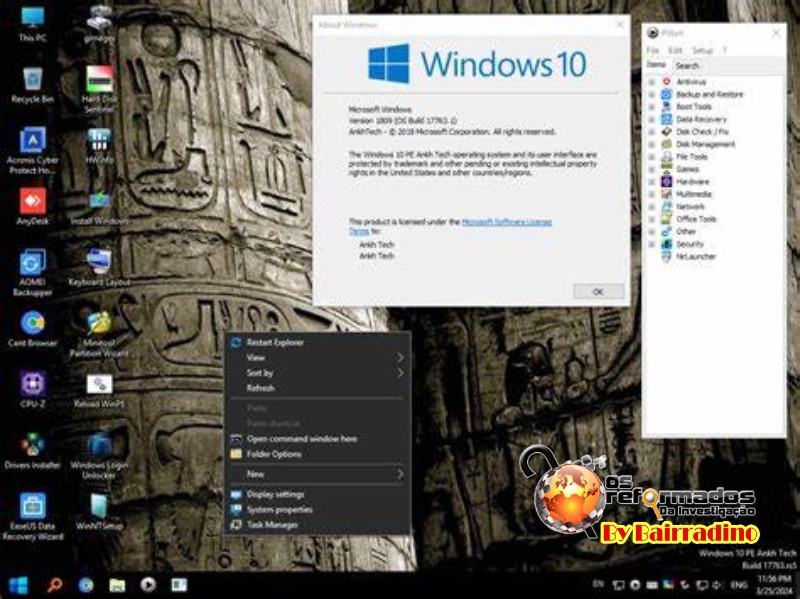Expand the Hardware category
Screen dimensions: 800x599
coord(652,182)
